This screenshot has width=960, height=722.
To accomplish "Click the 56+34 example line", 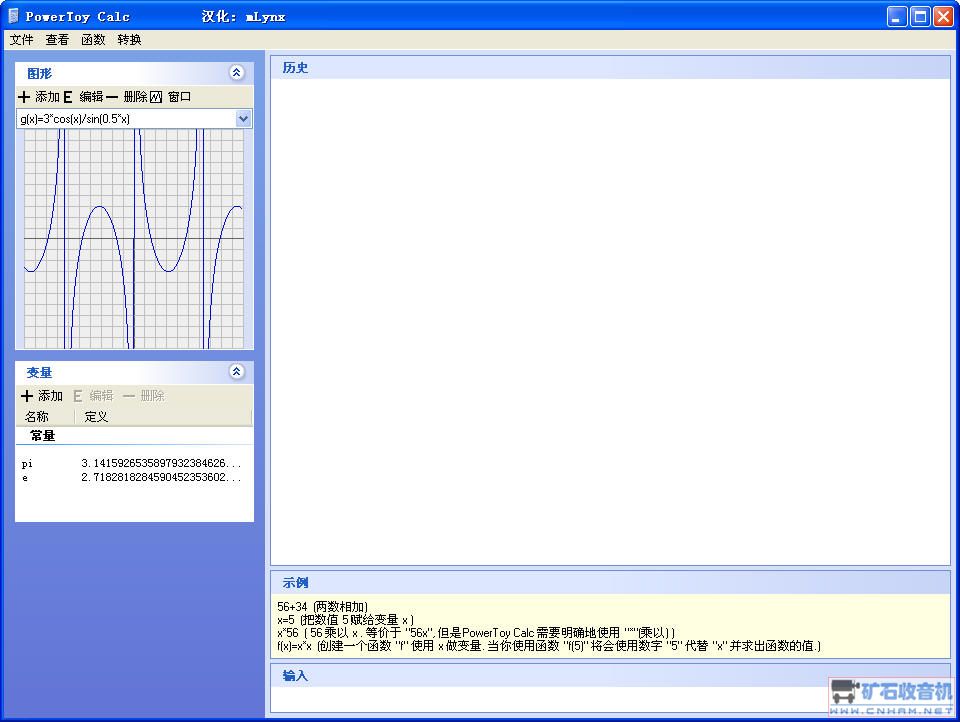I will click(x=323, y=607).
